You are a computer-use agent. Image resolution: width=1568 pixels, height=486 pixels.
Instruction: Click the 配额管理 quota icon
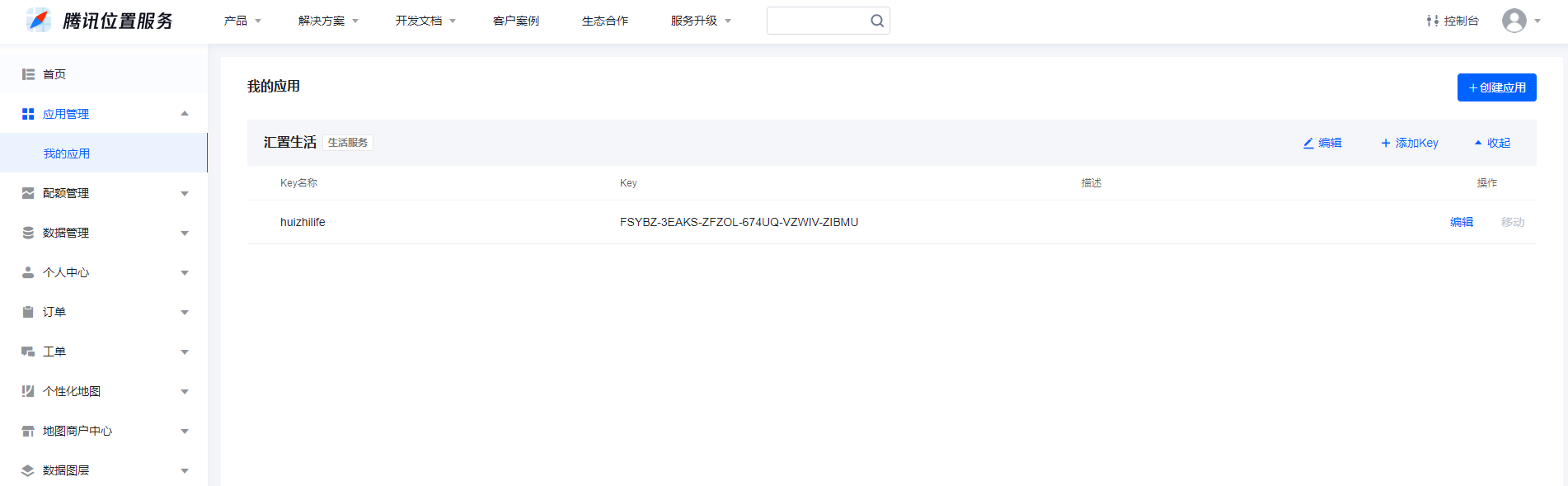click(28, 193)
